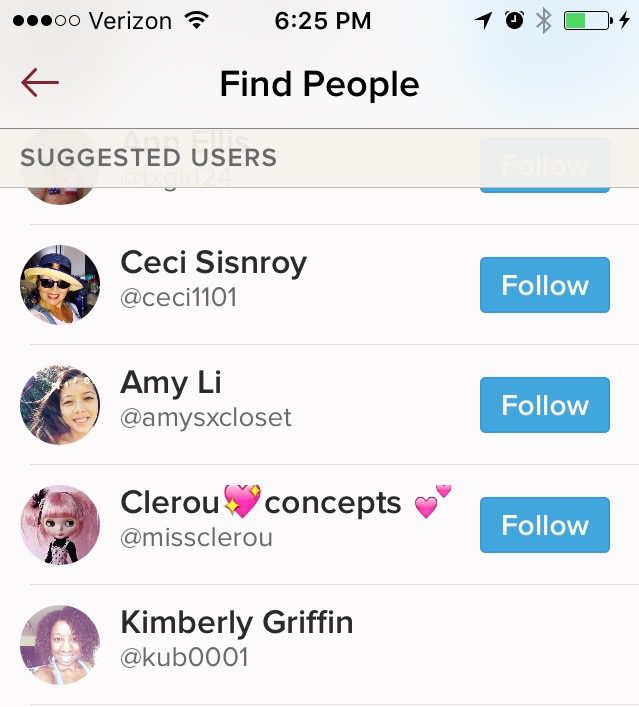Tap the alarm clock status icon

coord(514,20)
